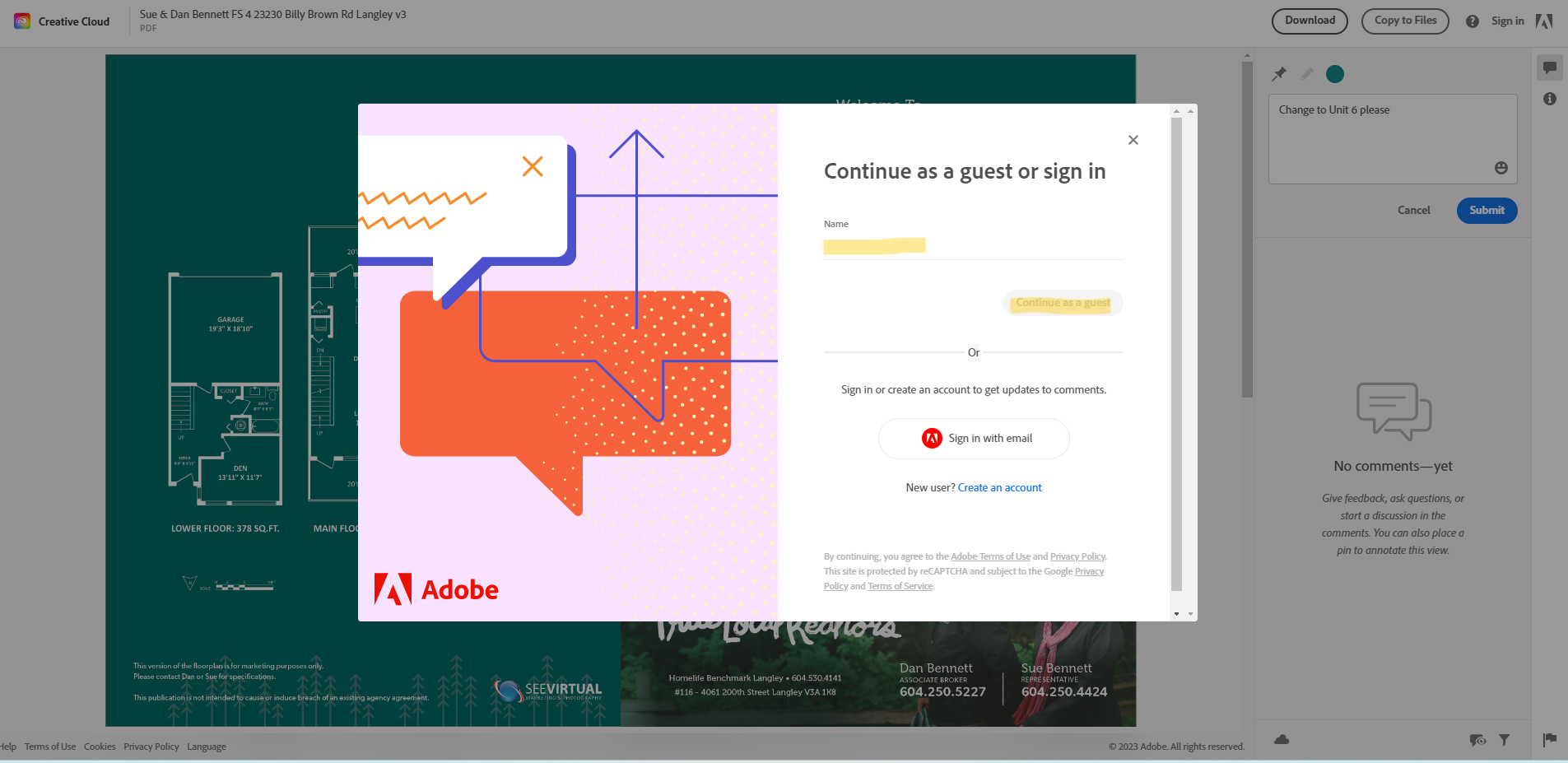Click dialog scrollbar down arrow
Image resolution: width=1568 pixels, height=763 pixels.
point(1176,614)
